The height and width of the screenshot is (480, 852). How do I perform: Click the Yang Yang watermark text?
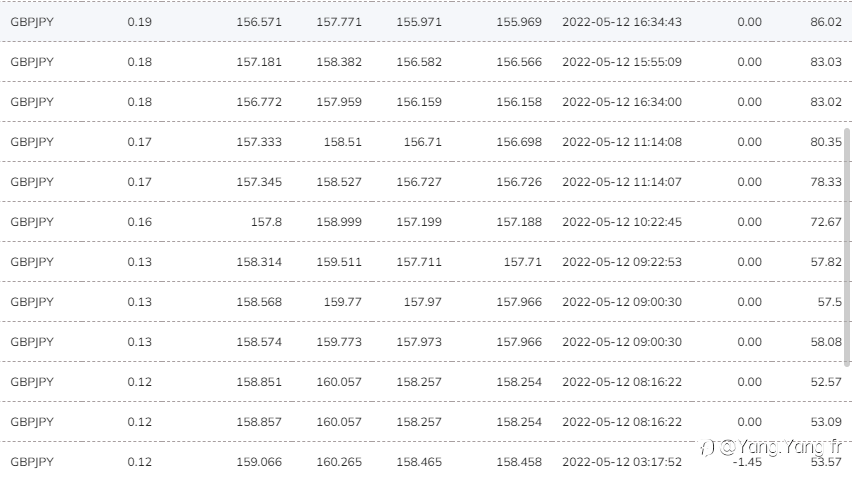pyautogui.click(x=769, y=448)
